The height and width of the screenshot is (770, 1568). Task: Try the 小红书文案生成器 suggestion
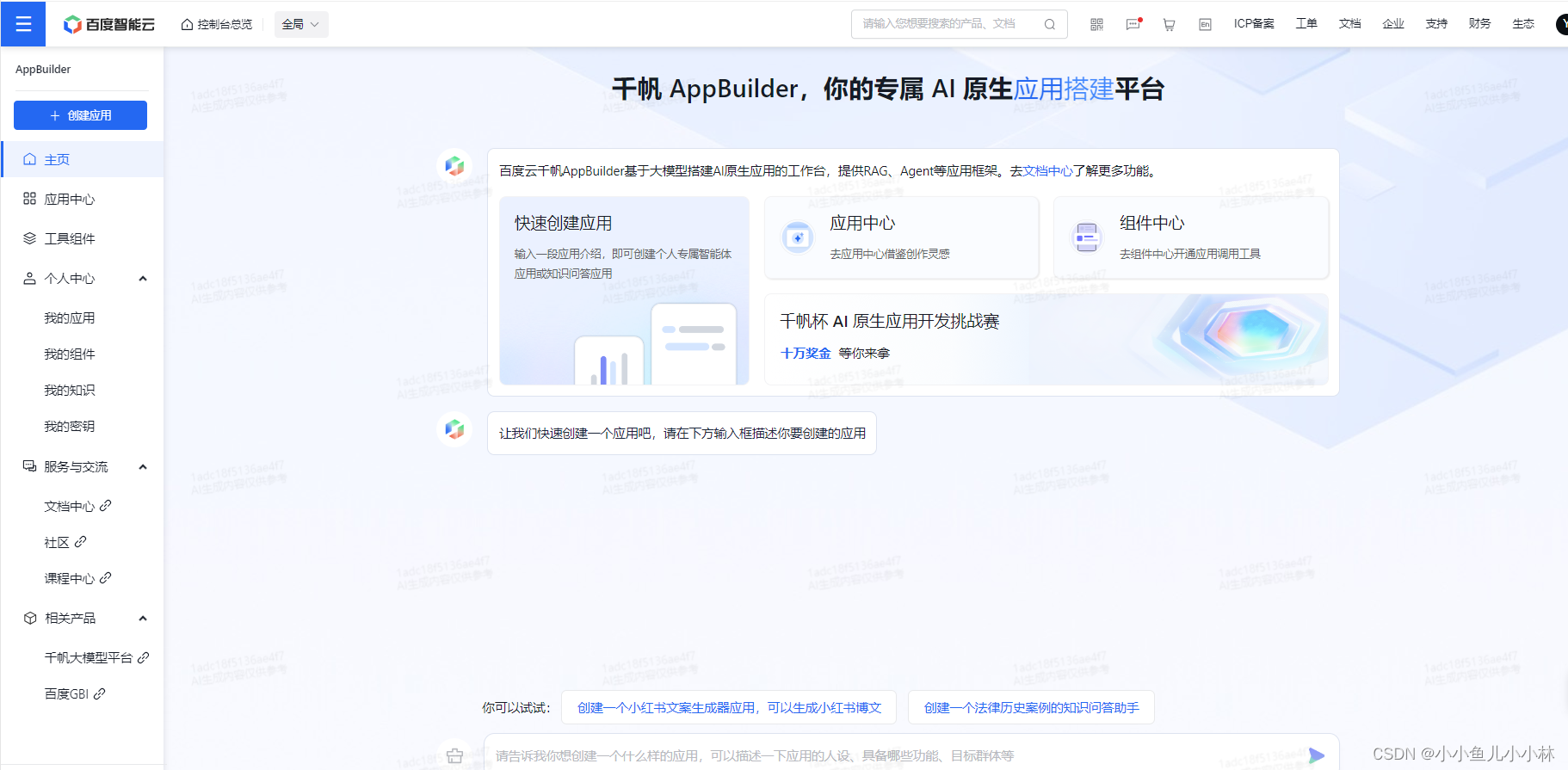(729, 707)
